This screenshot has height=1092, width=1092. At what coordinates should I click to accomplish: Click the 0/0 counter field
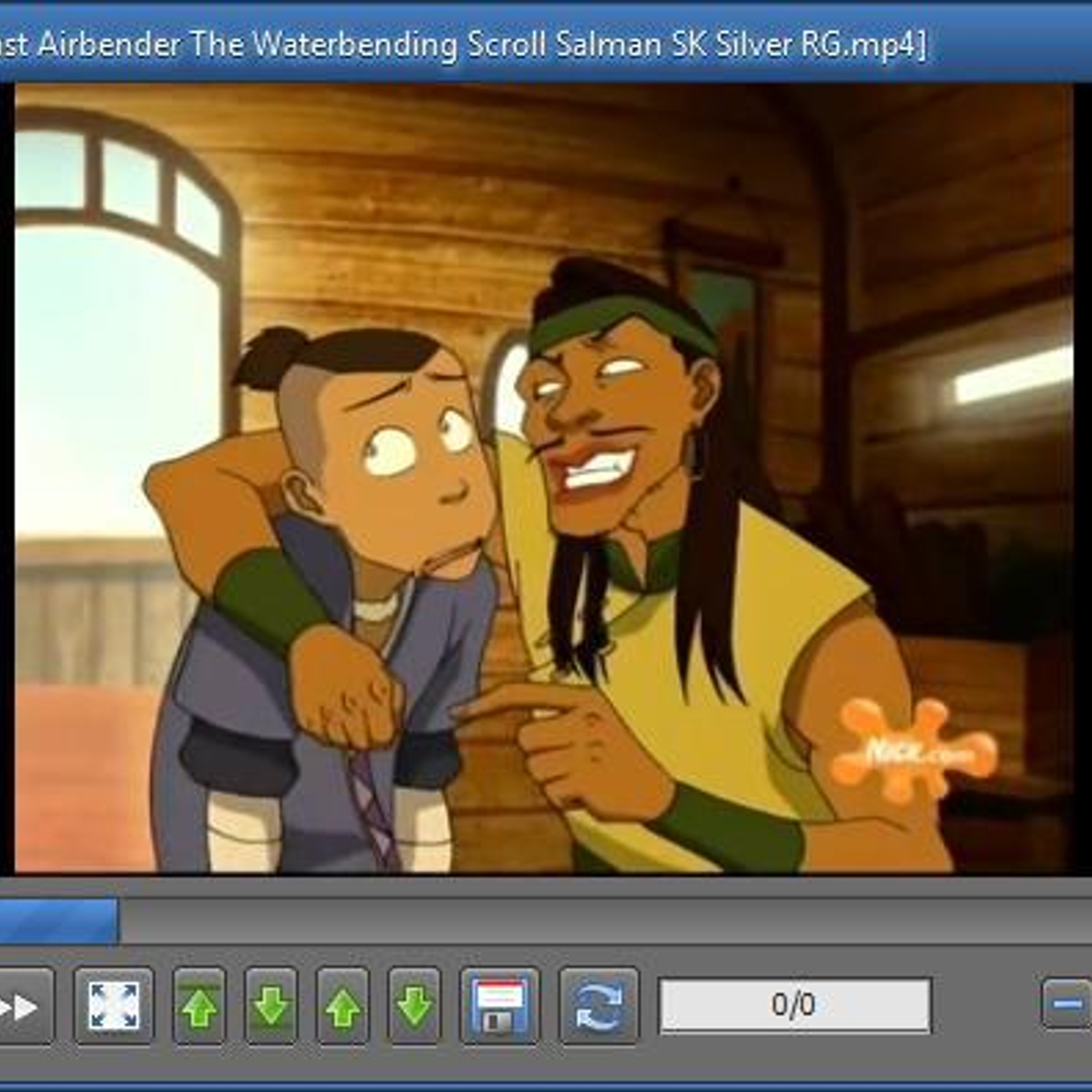click(x=794, y=1005)
